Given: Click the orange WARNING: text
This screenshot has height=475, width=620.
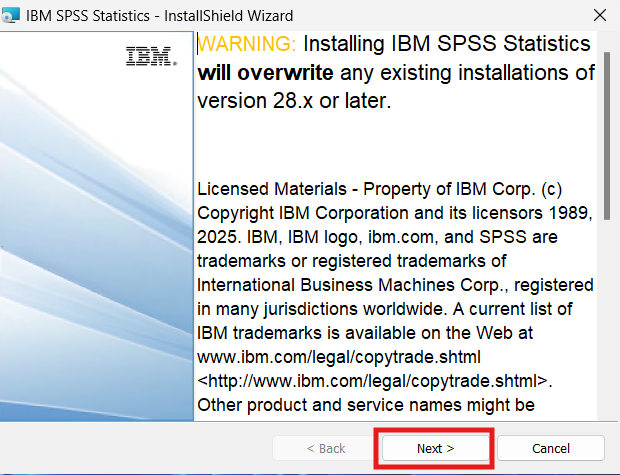Looking at the screenshot, I should tap(247, 44).
